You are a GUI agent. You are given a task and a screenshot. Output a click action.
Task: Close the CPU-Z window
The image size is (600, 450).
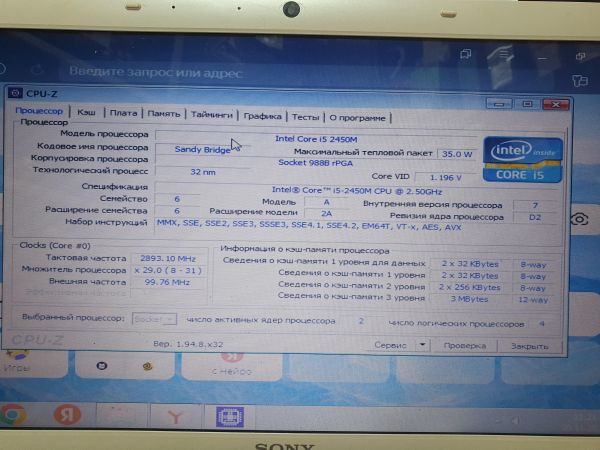tap(556, 104)
